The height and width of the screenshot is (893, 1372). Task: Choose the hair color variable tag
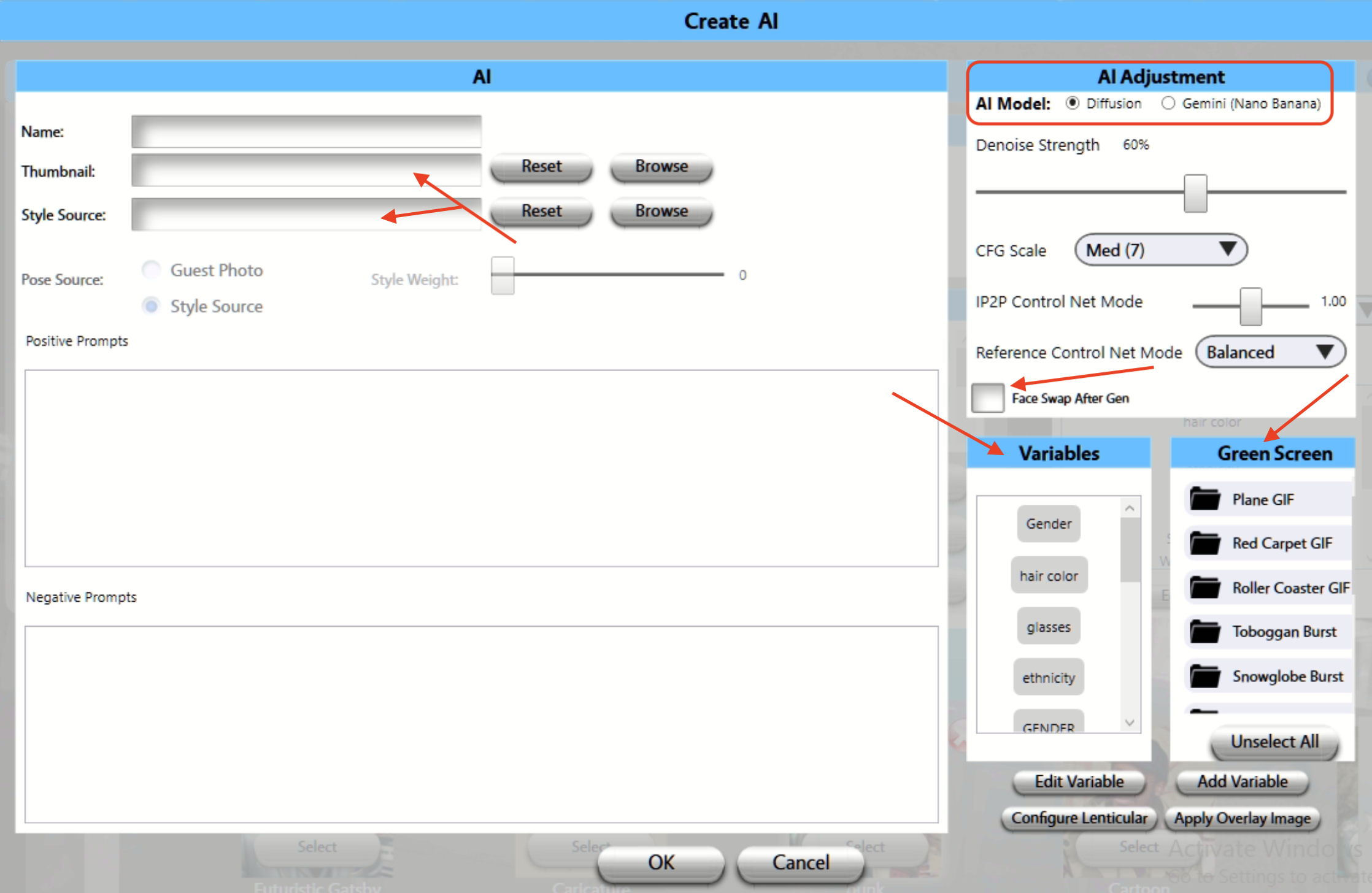pos(1049,576)
